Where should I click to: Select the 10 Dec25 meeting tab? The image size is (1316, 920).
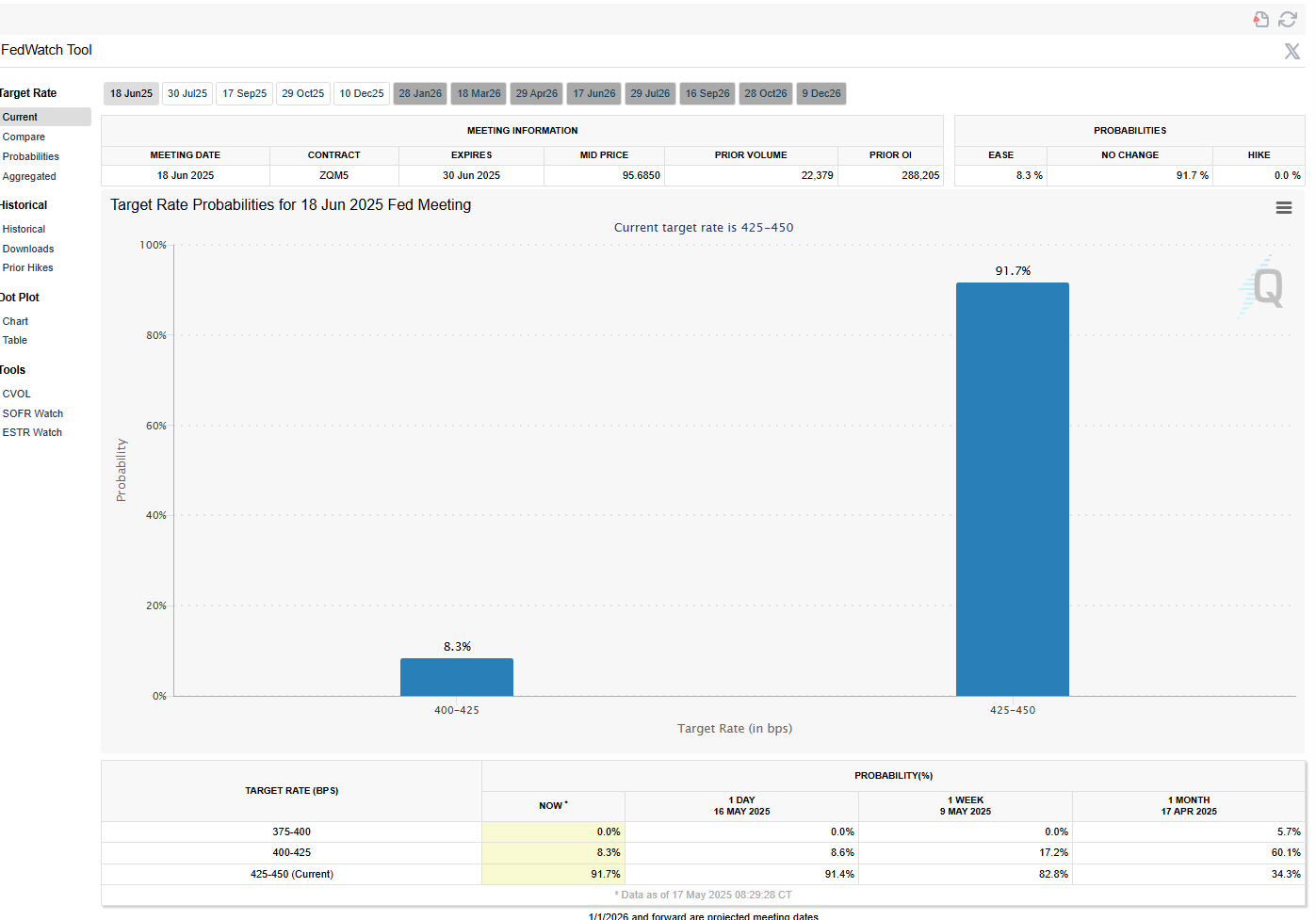pyautogui.click(x=362, y=93)
